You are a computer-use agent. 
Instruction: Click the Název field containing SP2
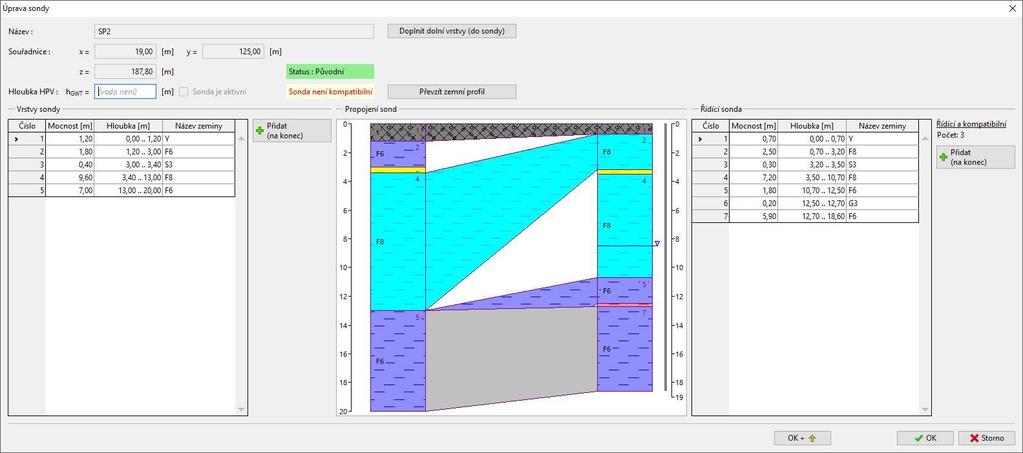pos(234,31)
